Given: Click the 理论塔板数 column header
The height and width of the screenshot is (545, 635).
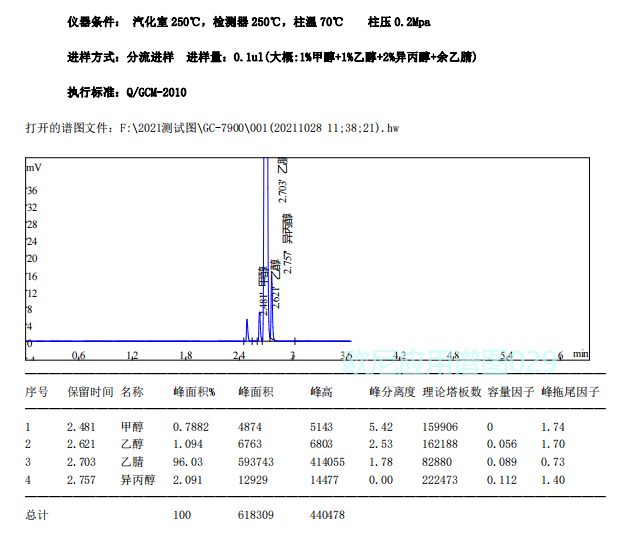Looking at the screenshot, I should pos(452,392).
